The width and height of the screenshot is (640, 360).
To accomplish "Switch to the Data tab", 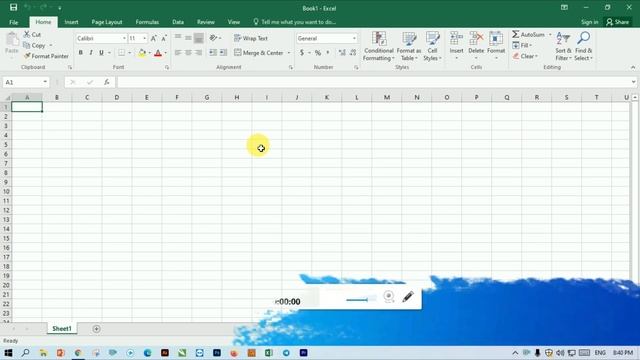I will (178, 22).
